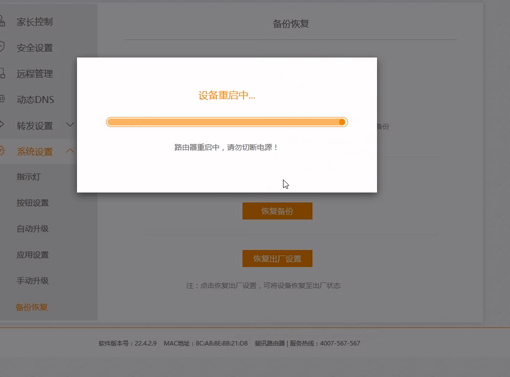510x377 pixels.
Task: Click the 转发设置 icon
Action: [x=2, y=125]
